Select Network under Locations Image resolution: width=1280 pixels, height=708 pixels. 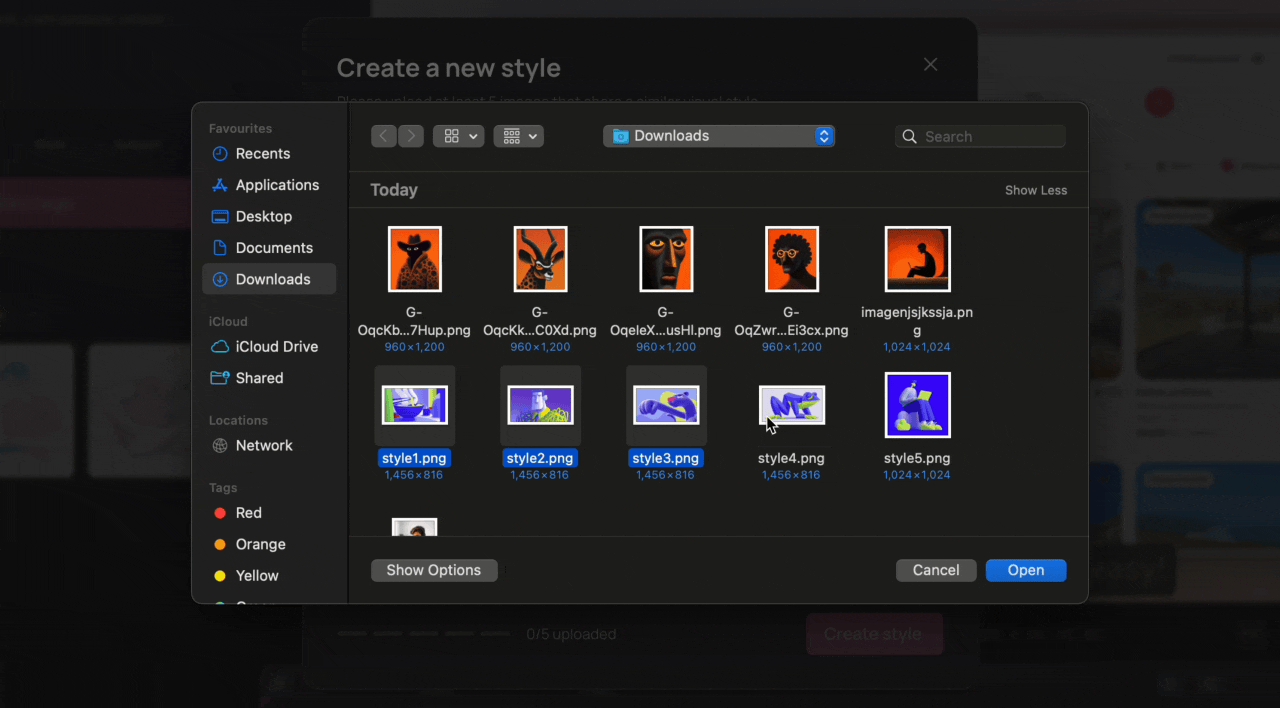point(221,445)
